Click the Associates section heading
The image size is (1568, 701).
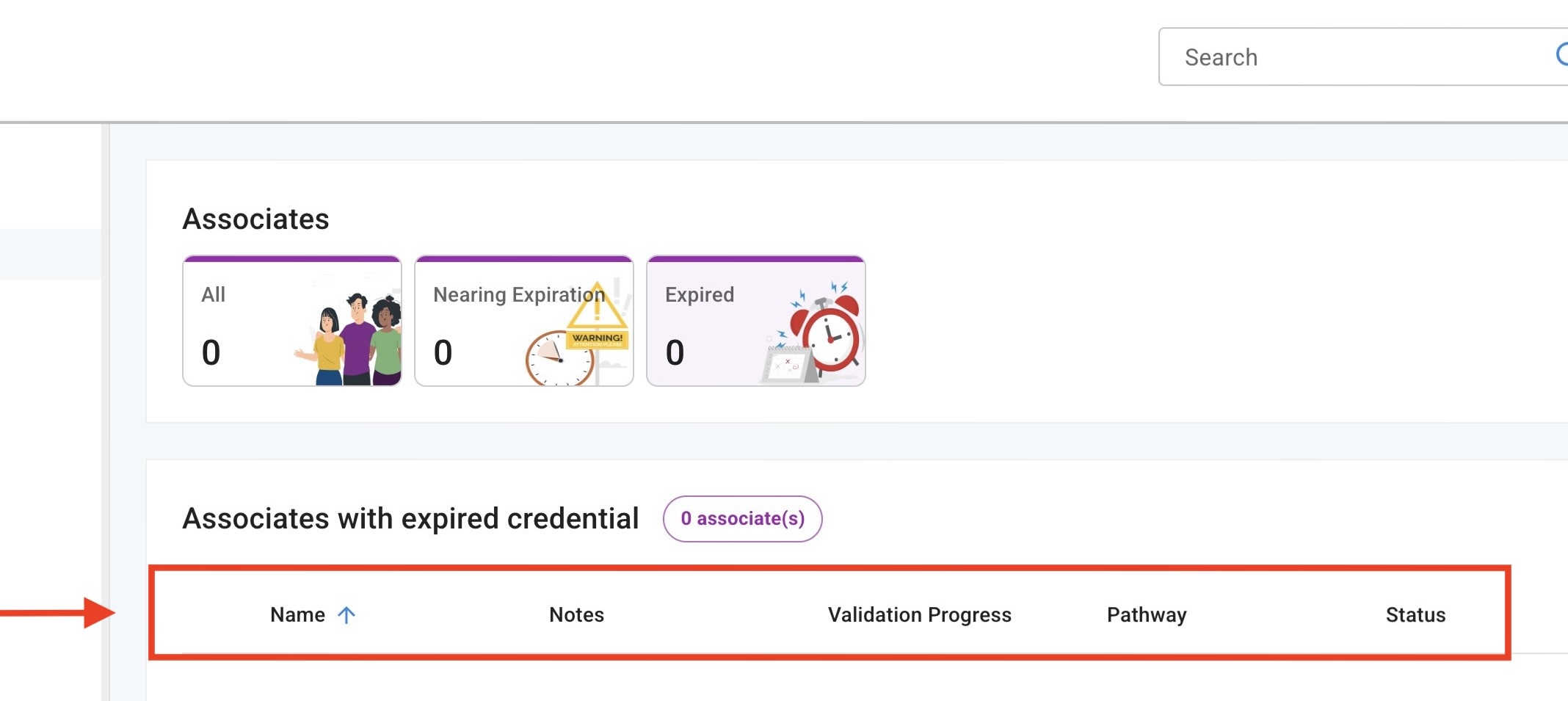pos(255,219)
